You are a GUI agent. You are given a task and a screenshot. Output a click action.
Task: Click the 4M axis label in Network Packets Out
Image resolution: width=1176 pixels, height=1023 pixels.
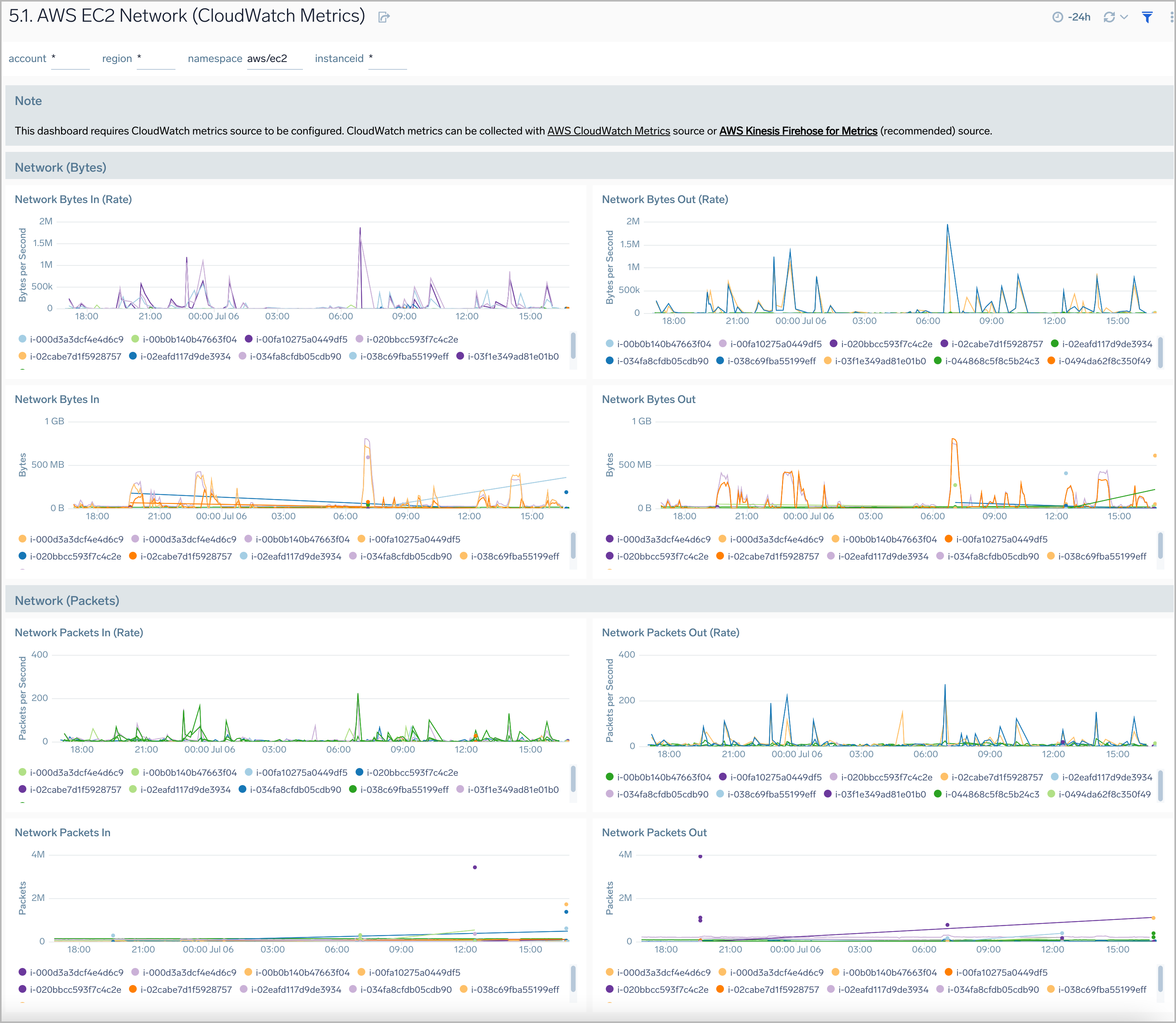(625, 854)
